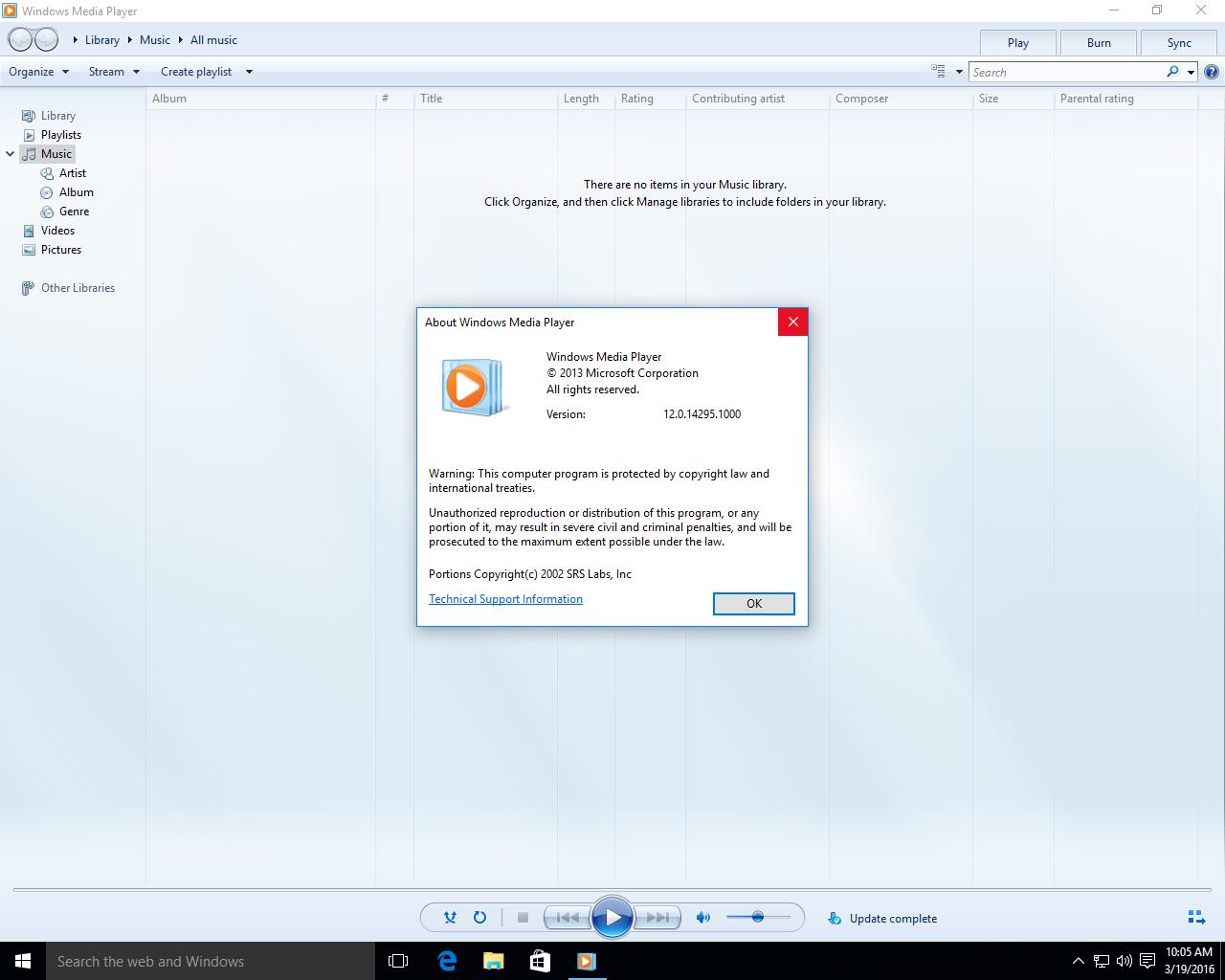Open File Explorer from the taskbar
The image size is (1225, 980).
tap(493, 961)
